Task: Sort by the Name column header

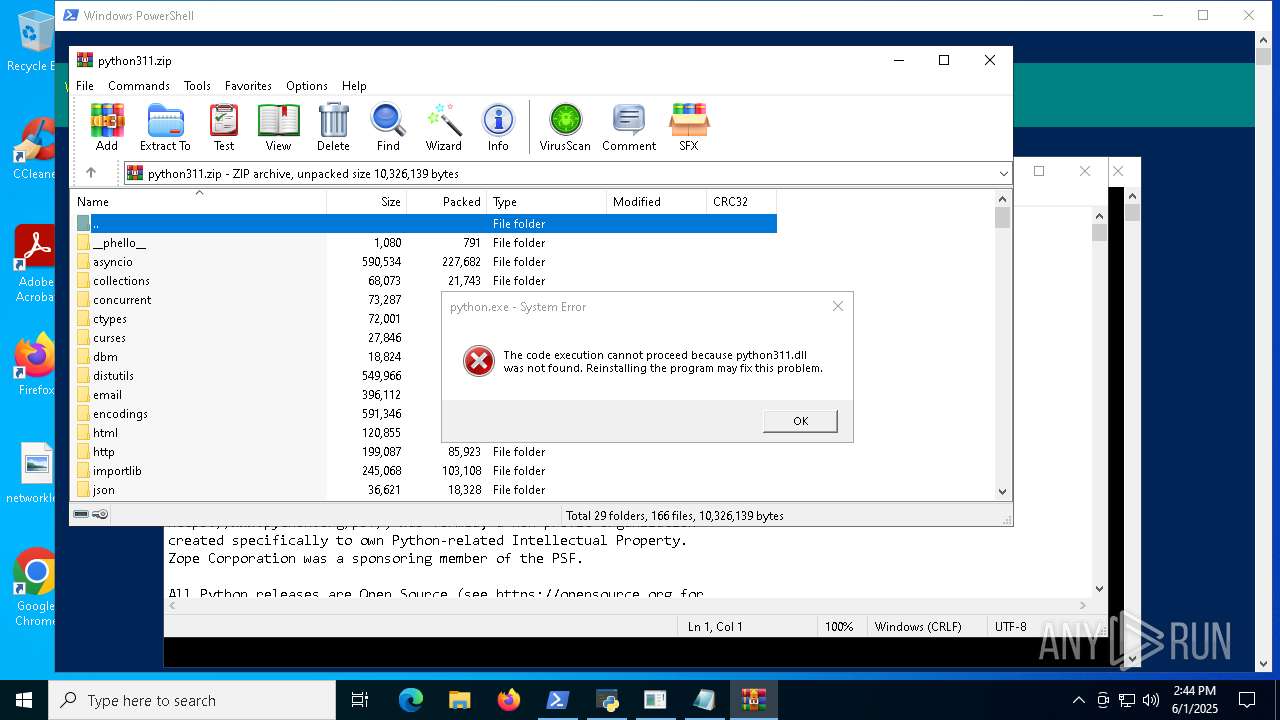Action: pyautogui.click(x=198, y=201)
